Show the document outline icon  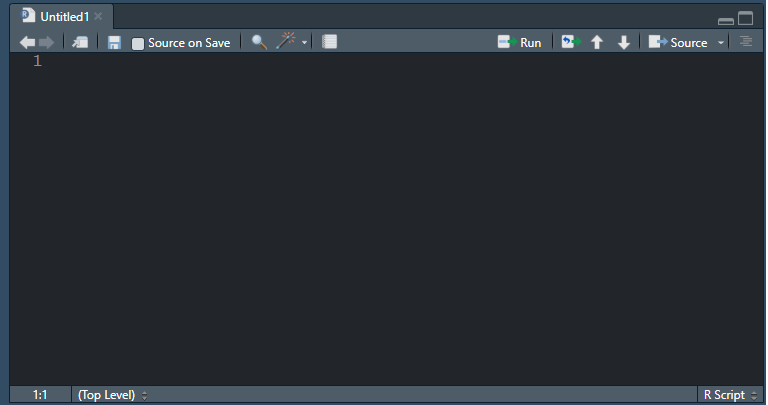(746, 42)
